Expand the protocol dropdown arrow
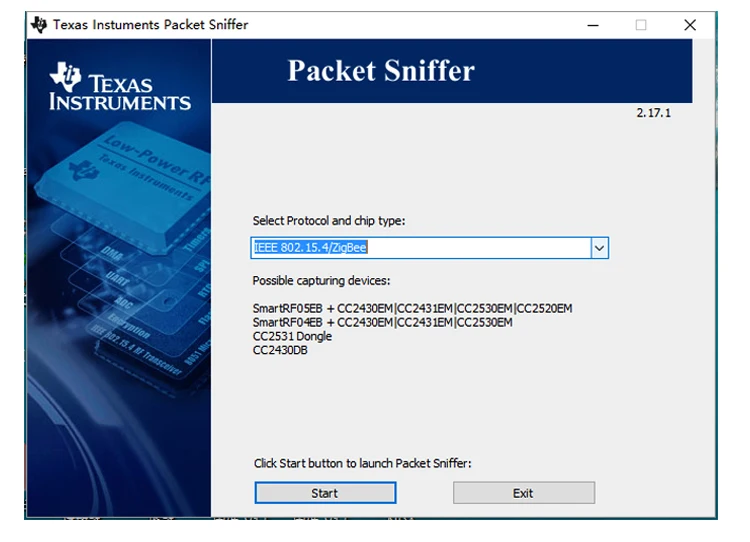 coord(599,248)
